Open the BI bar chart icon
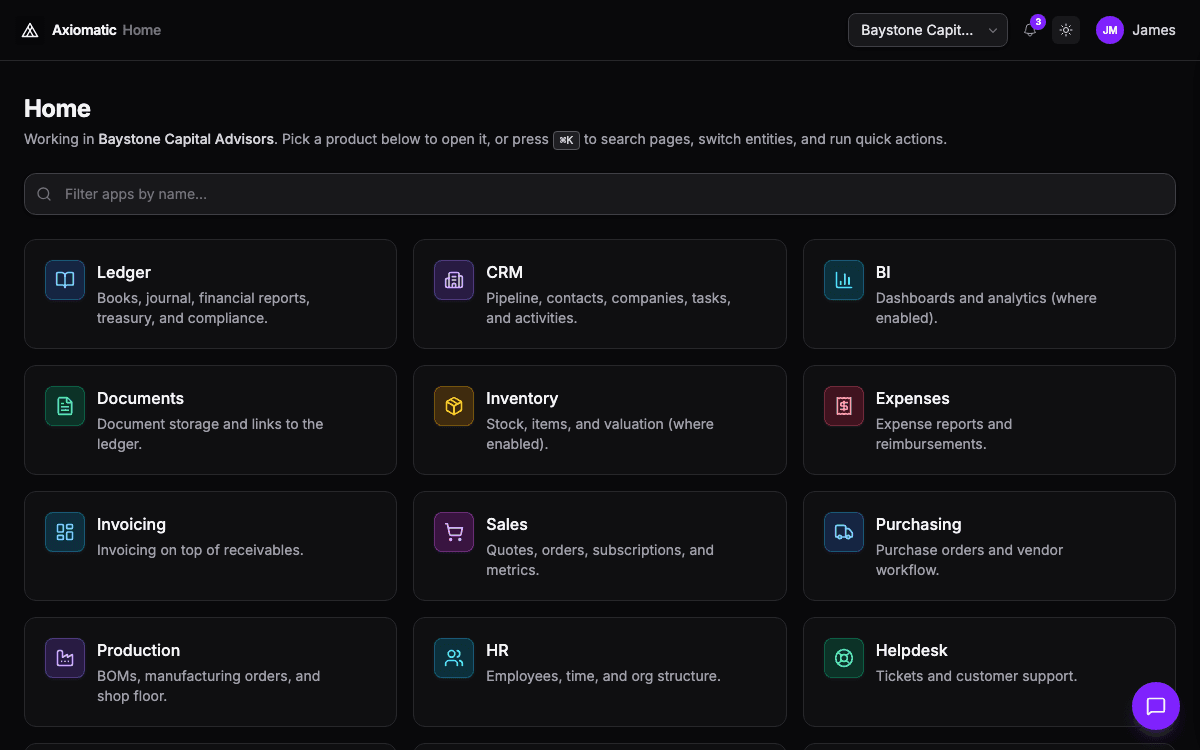Image resolution: width=1200 pixels, height=750 pixels. tap(844, 280)
